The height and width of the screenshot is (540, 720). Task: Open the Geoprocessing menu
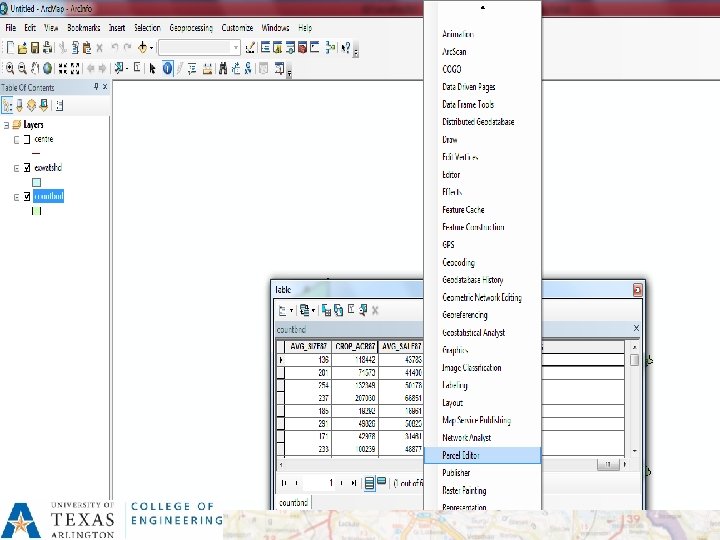coord(191,28)
